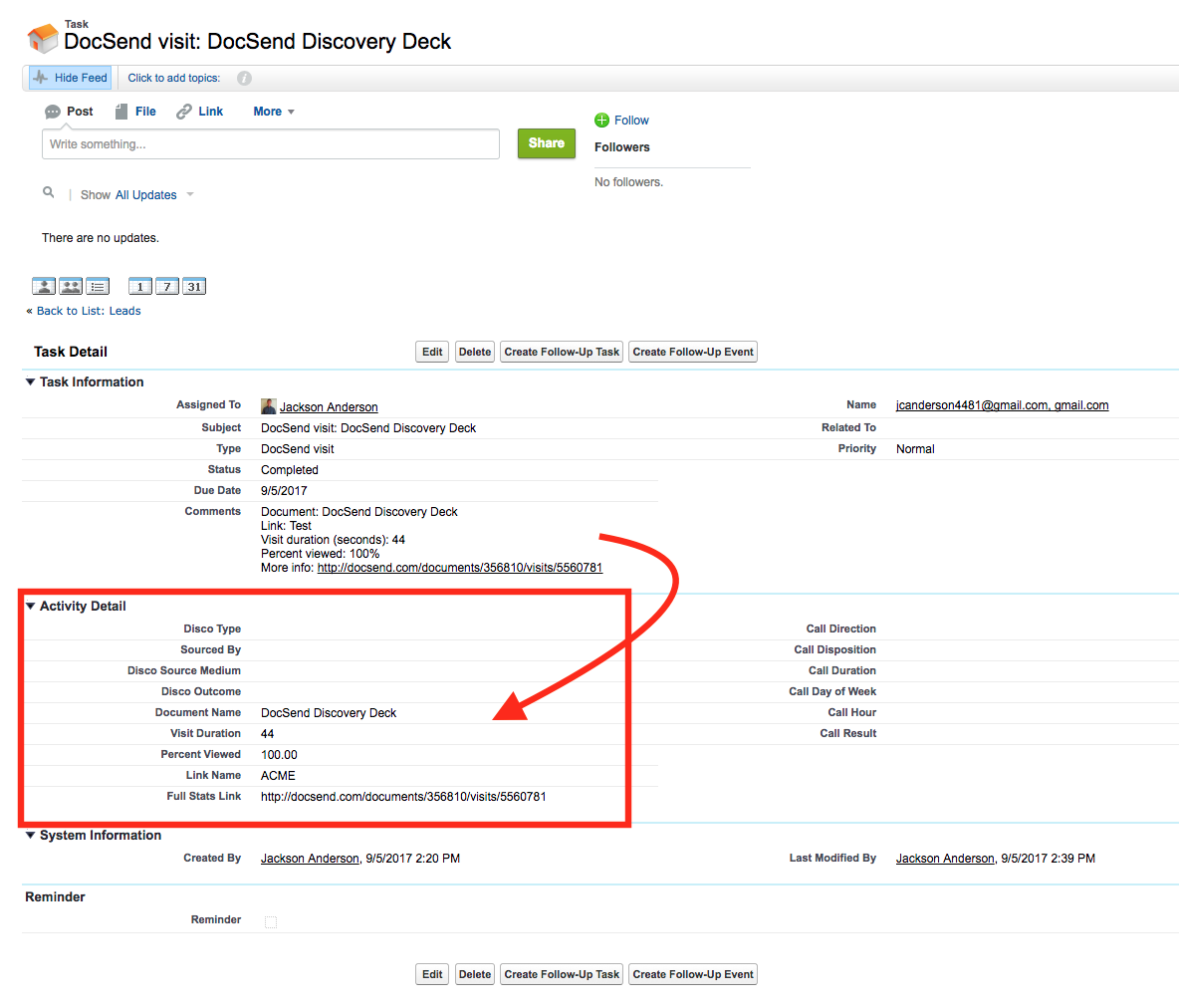Click the bottom Edit button

pyautogui.click(x=432, y=975)
